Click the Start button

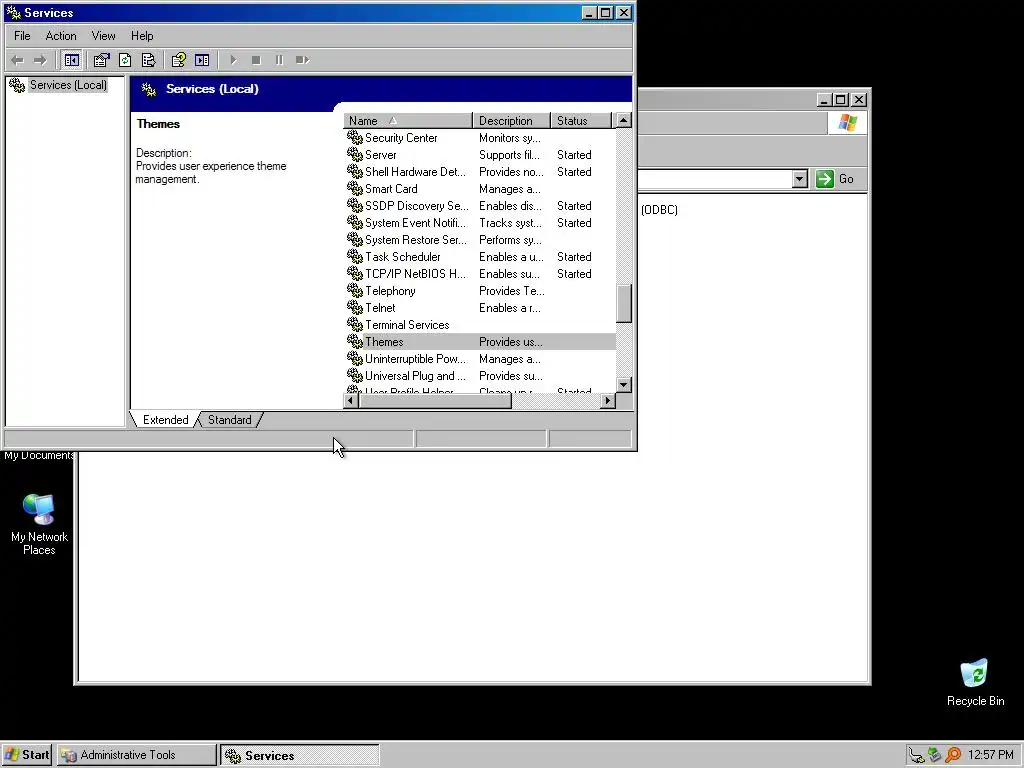27,755
